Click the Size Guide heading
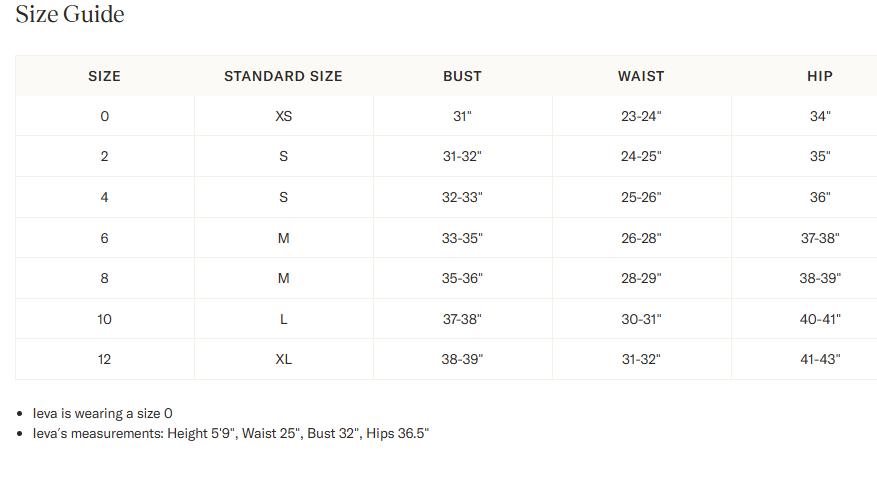The image size is (877, 480). click(x=70, y=15)
